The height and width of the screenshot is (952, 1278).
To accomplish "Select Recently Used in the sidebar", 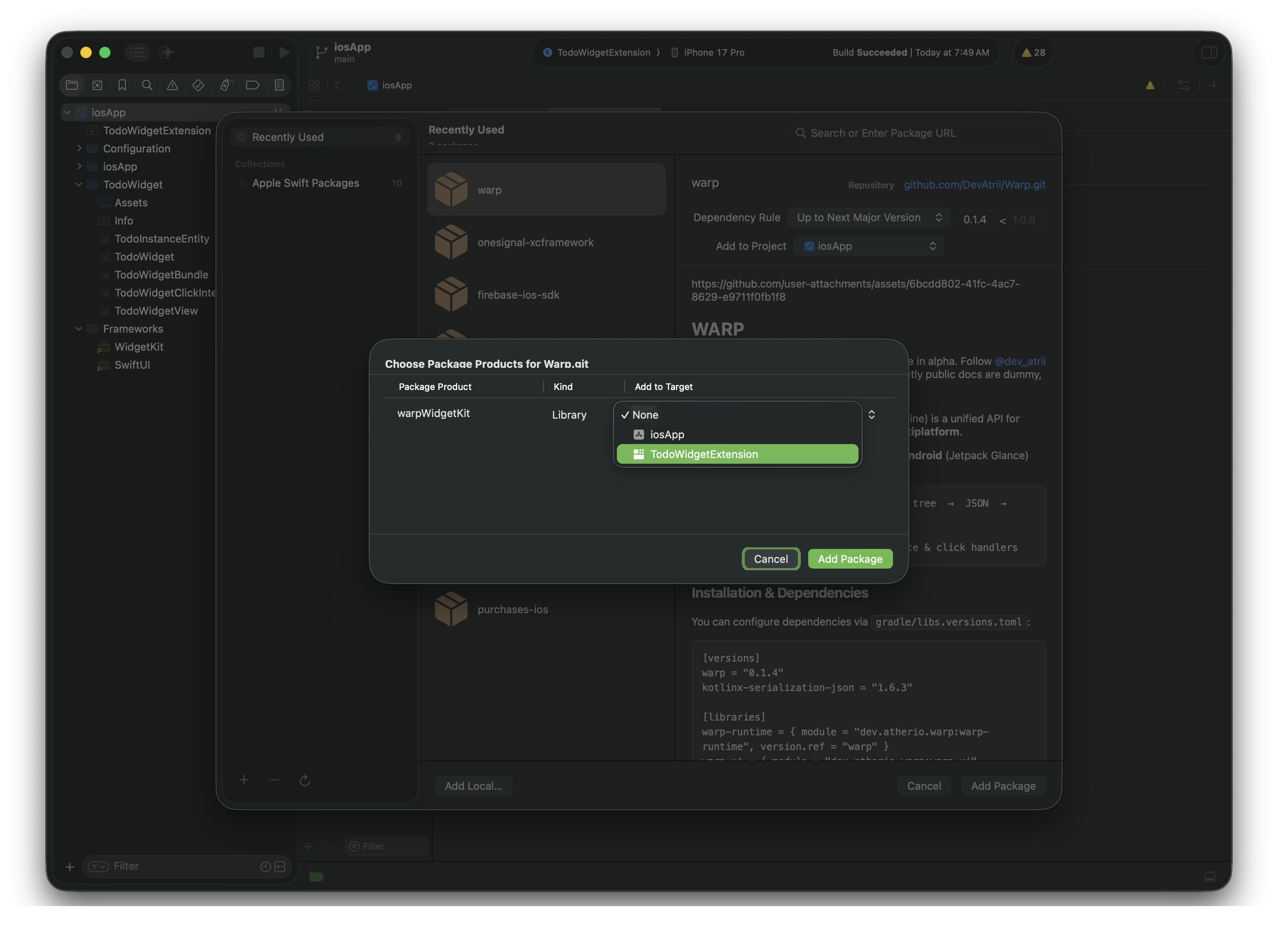I will pos(320,137).
